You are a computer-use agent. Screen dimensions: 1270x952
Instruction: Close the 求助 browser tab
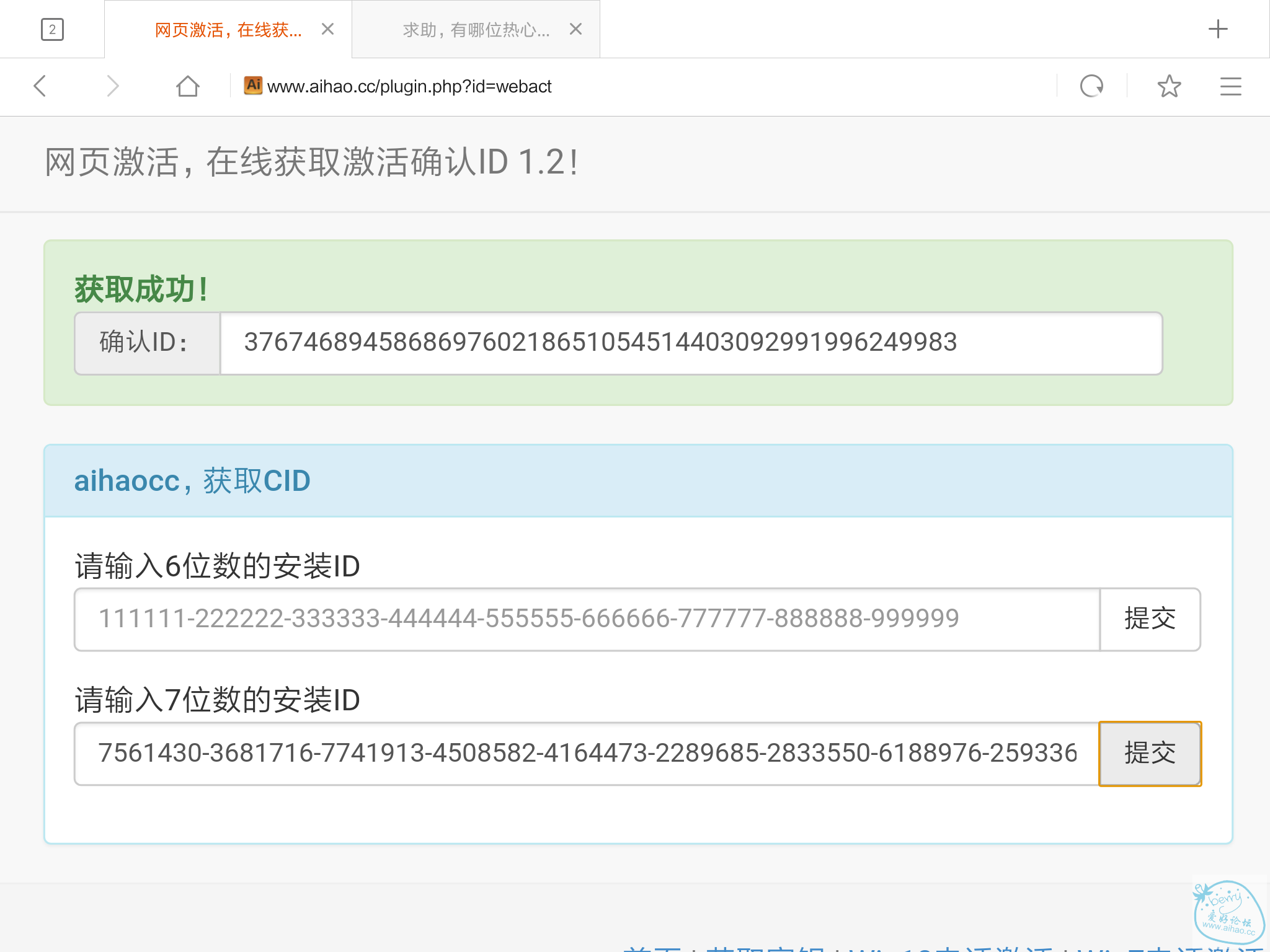[x=575, y=29]
